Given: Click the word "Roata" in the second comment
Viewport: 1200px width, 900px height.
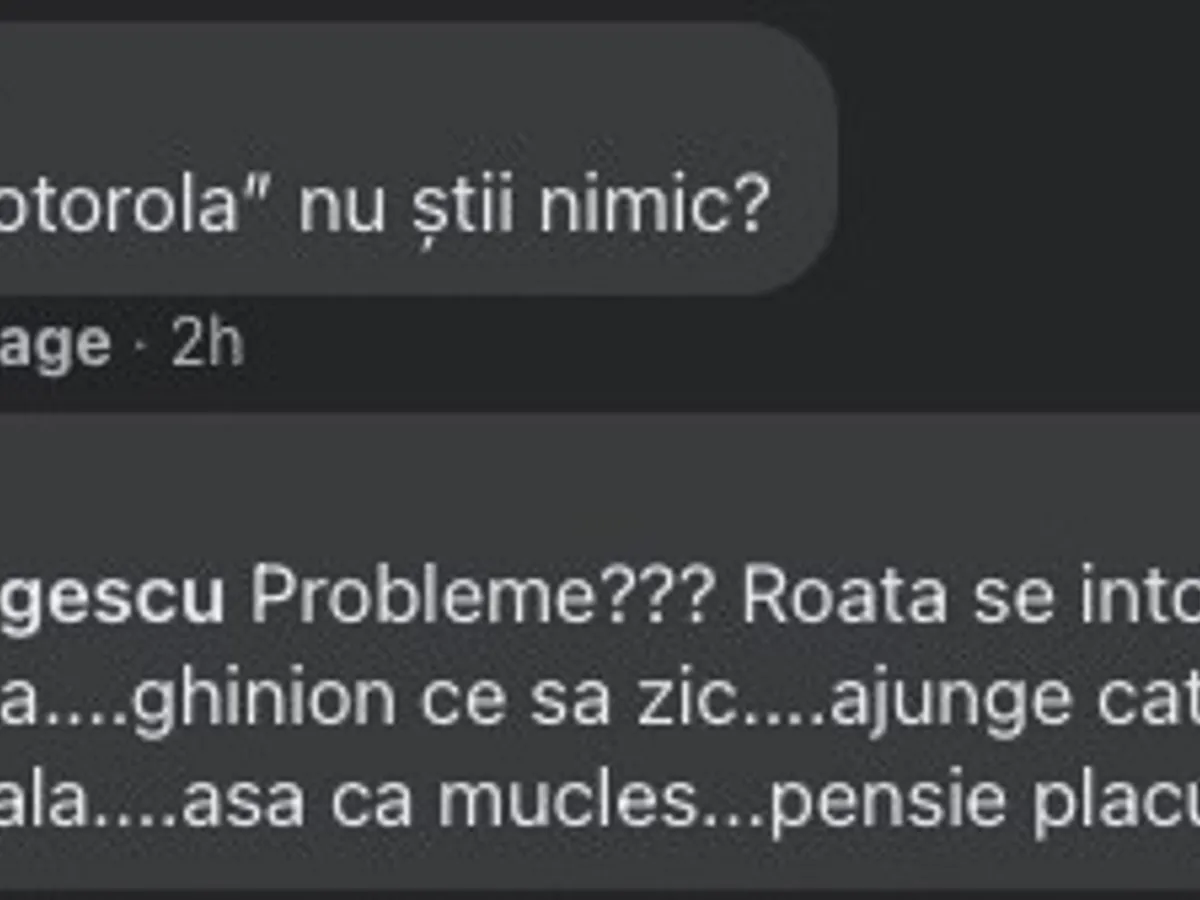Looking at the screenshot, I should click(x=844, y=598).
